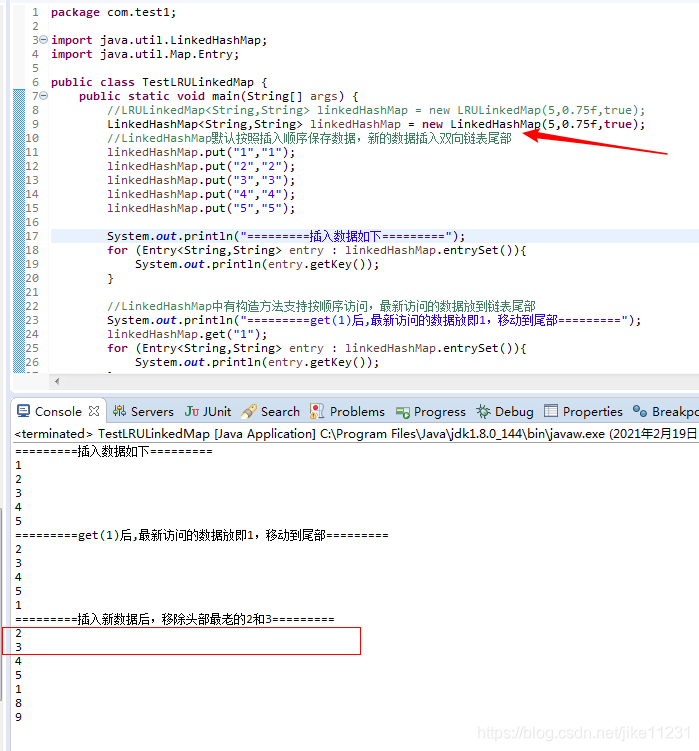Click the editor horizontal scrollbar left arrow
This screenshot has height=751, width=699.
pyautogui.click(x=57, y=381)
